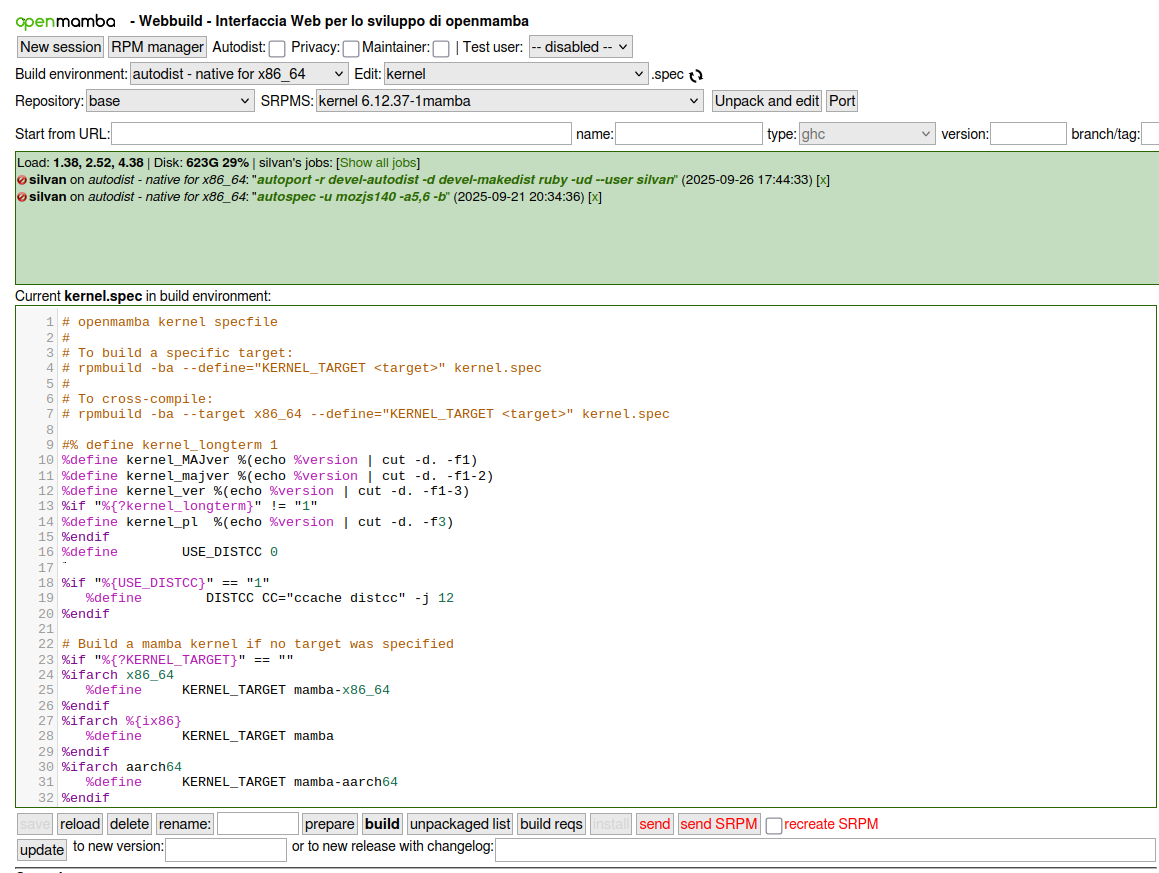Click the USE_DISTCC define on line 16
1159x873 pixels.
pyautogui.click(x=170, y=552)
